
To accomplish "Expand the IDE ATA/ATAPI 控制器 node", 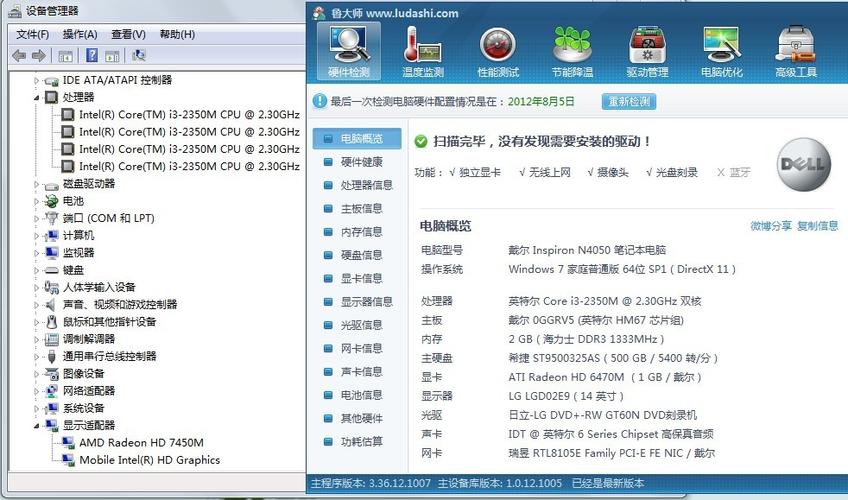I will click(37, 81).
